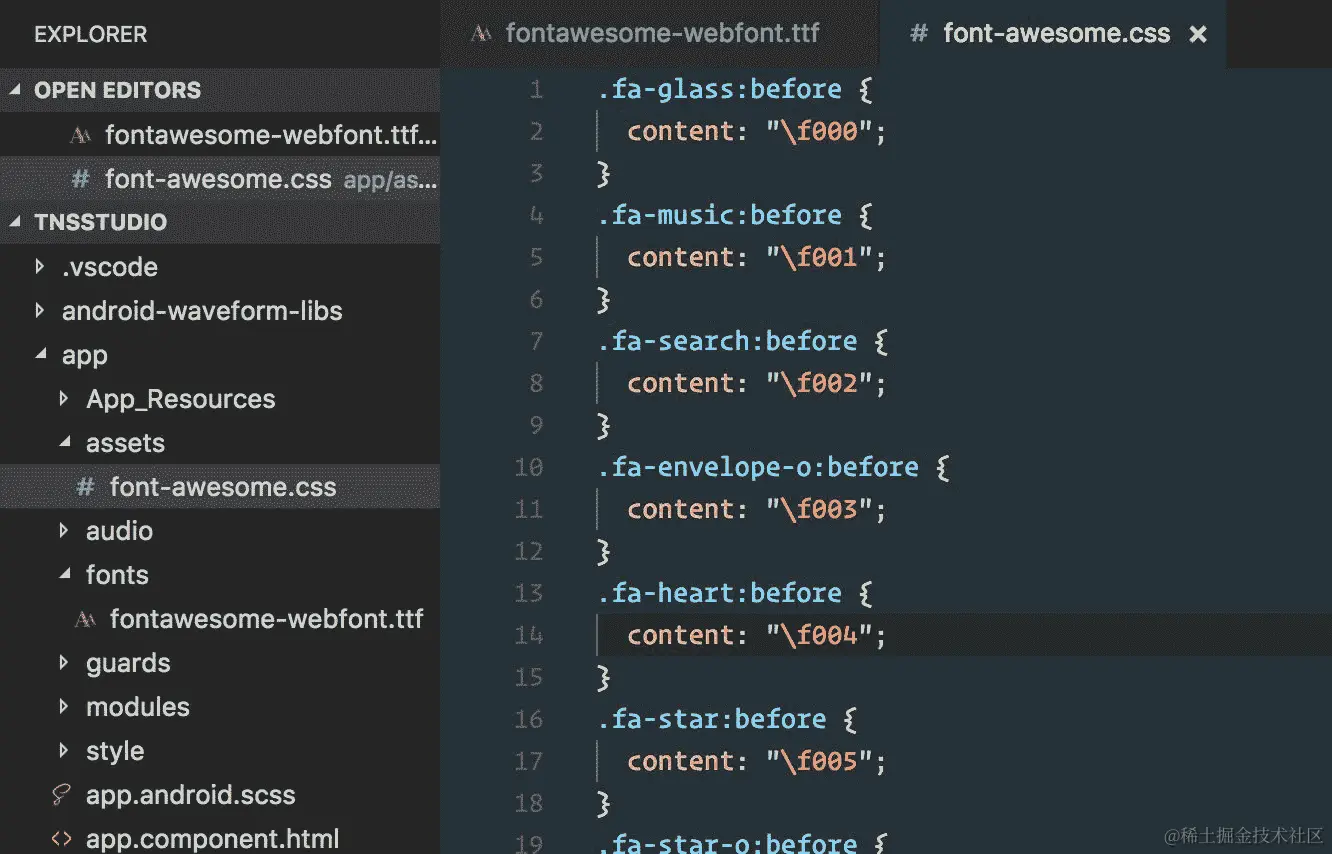Screen dimensions: 1332x854
Task: Click the .fa-heart:before selector text
Action: pos(720,593)
